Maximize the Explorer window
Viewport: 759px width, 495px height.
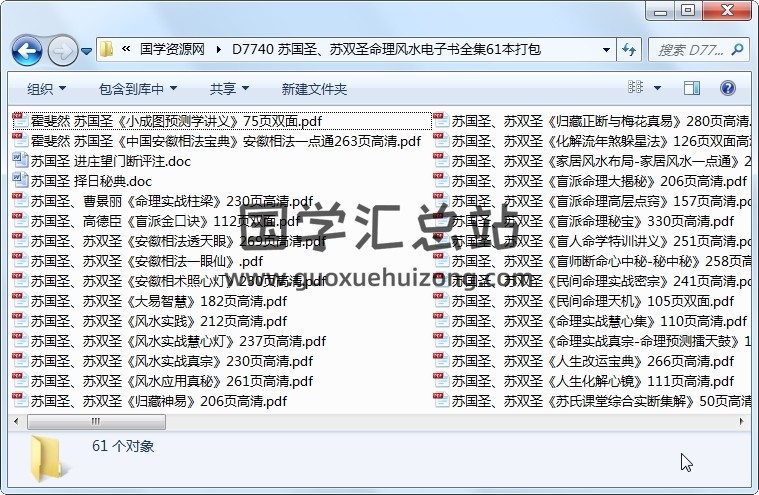[687, 10]
